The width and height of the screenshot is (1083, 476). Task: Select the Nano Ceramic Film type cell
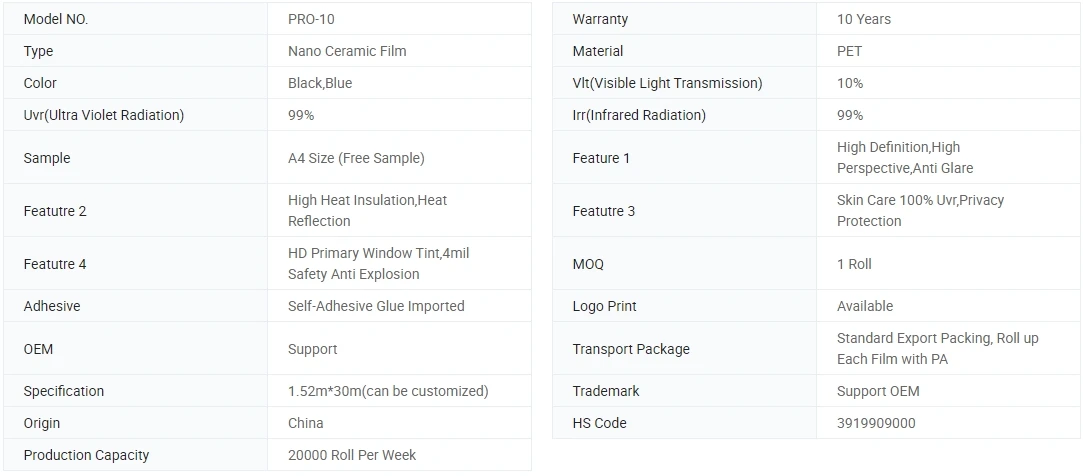(347, 51)
